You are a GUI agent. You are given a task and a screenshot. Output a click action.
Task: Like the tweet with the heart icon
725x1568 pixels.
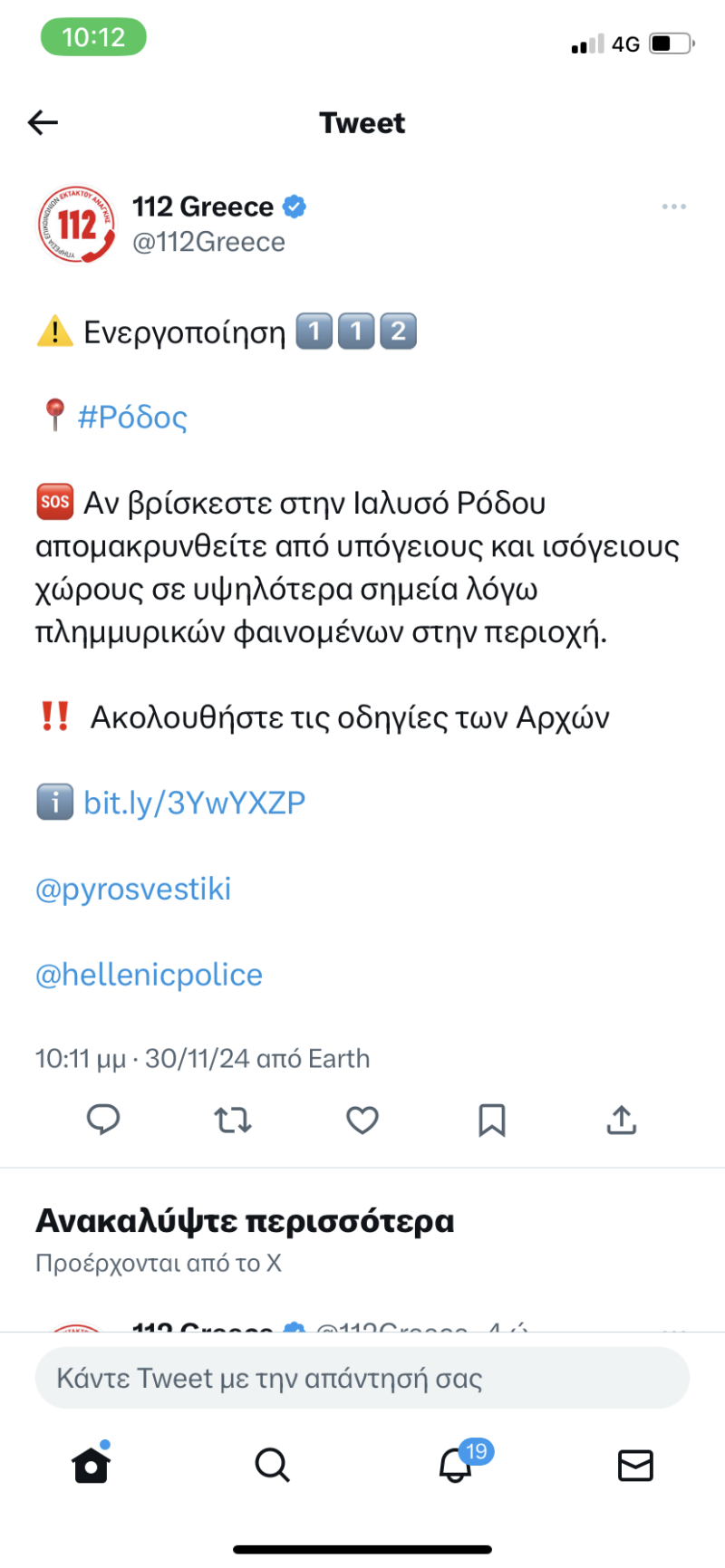362,1121
